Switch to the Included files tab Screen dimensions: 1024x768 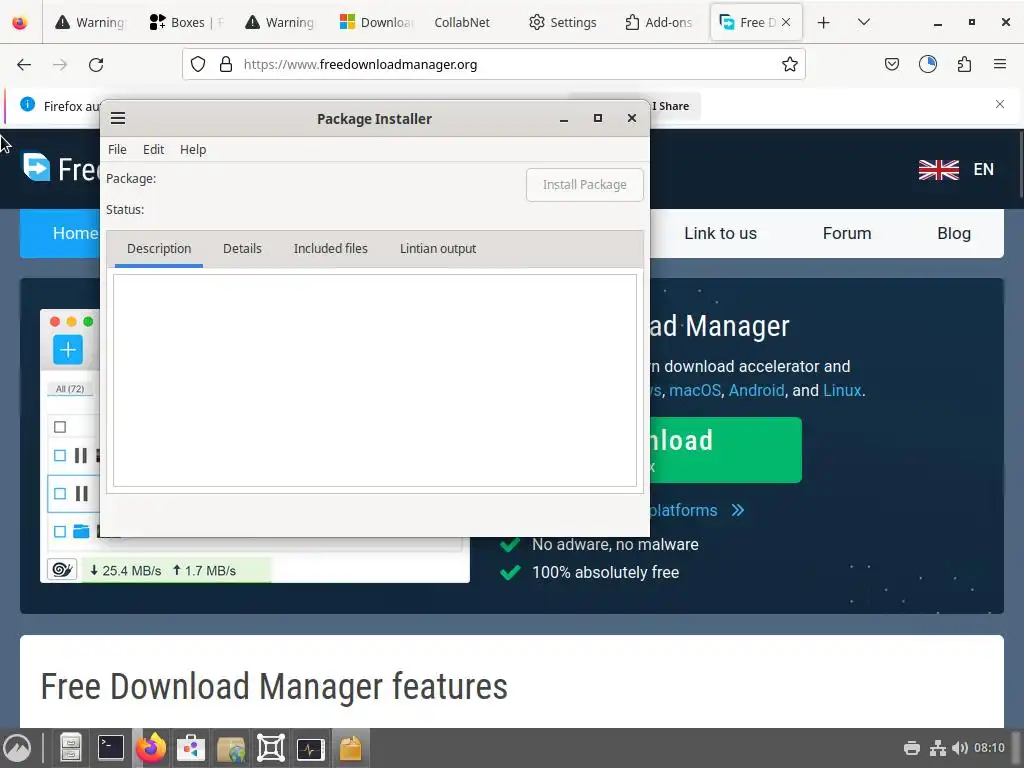pos(330,249)
